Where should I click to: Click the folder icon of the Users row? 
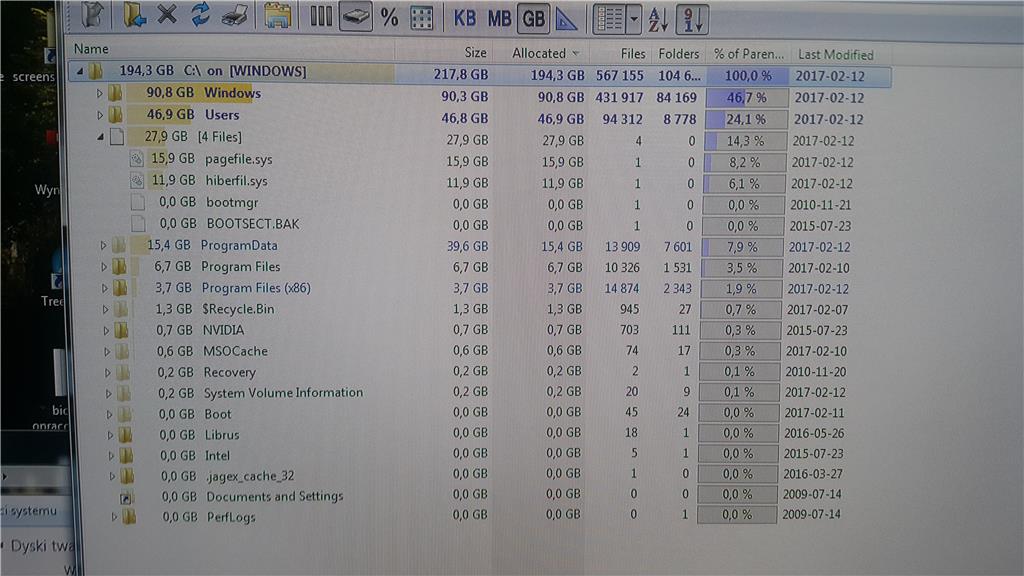[116, 115]
